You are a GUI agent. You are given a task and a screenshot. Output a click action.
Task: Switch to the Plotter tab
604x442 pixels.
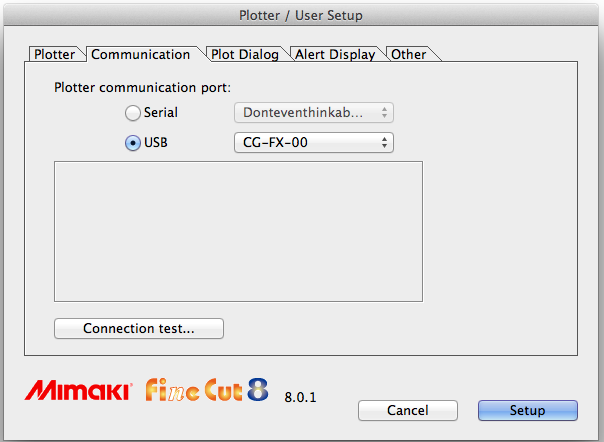[x=53, y=54]
